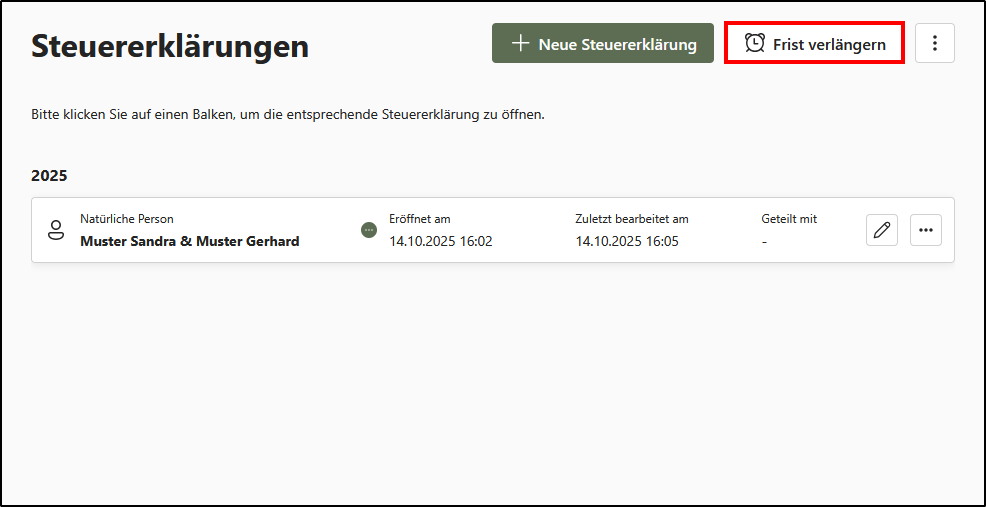Click the Geteilt mit label

pos(789,219)
